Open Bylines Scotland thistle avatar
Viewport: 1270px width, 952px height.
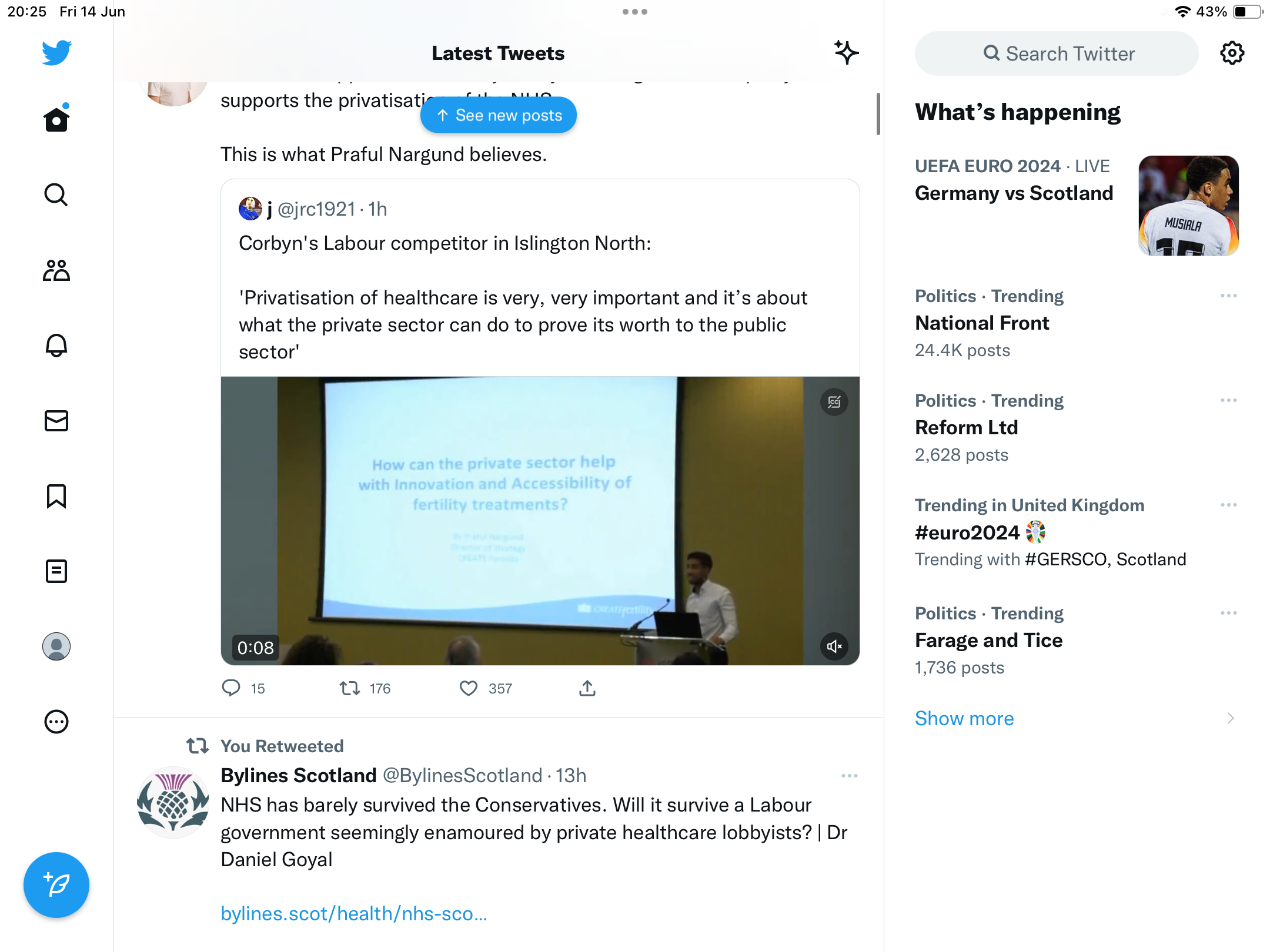coord(173,802)
